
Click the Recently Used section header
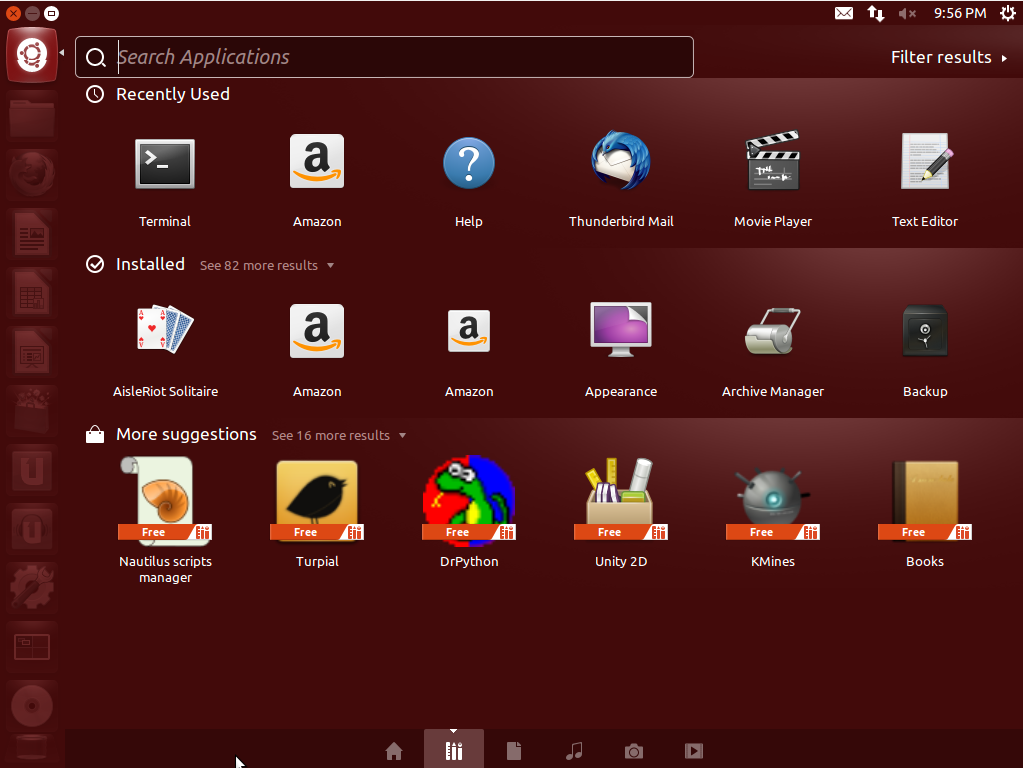[x=158, y=94]
